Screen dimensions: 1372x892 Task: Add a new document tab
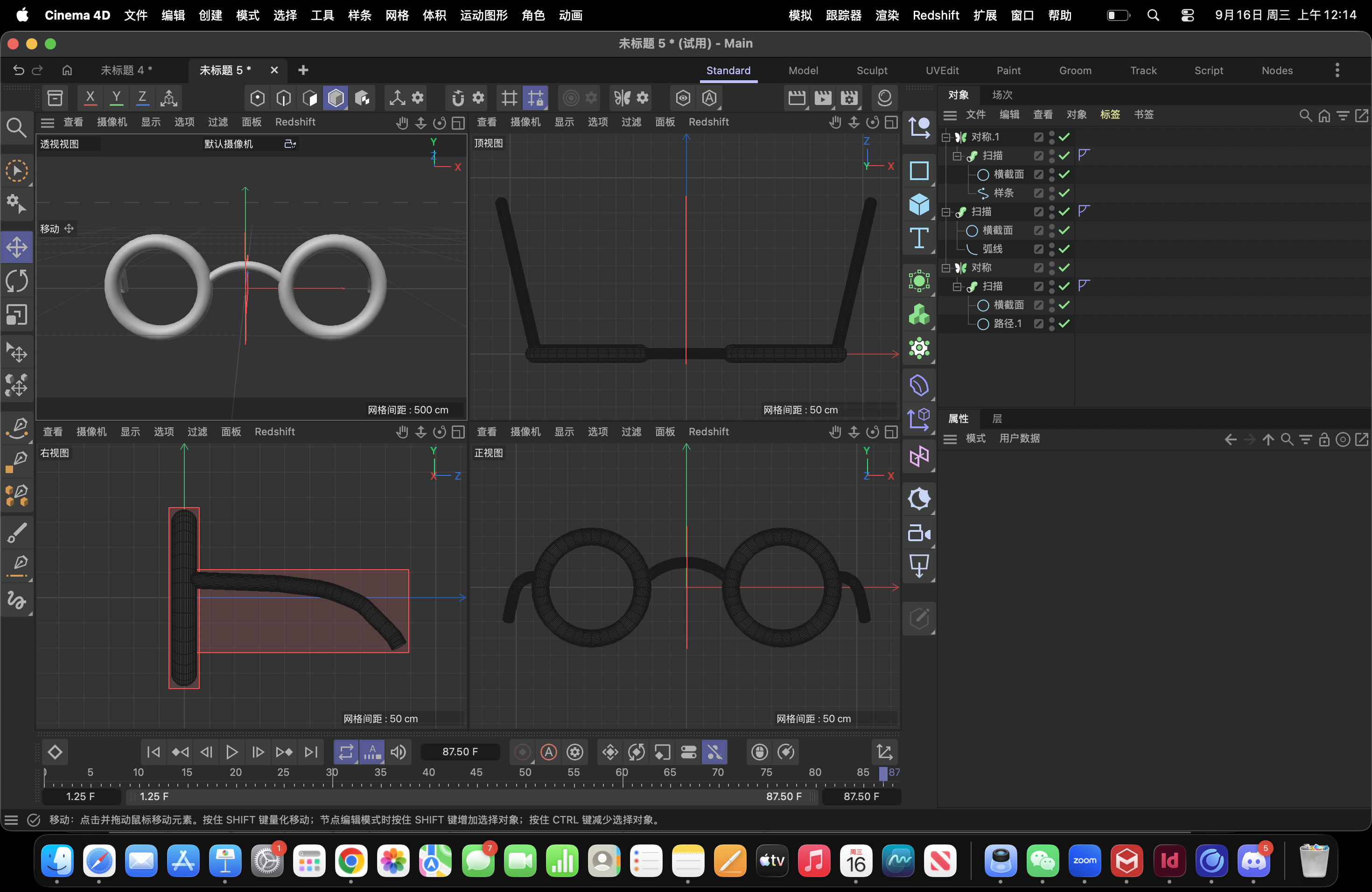(303, 70)
